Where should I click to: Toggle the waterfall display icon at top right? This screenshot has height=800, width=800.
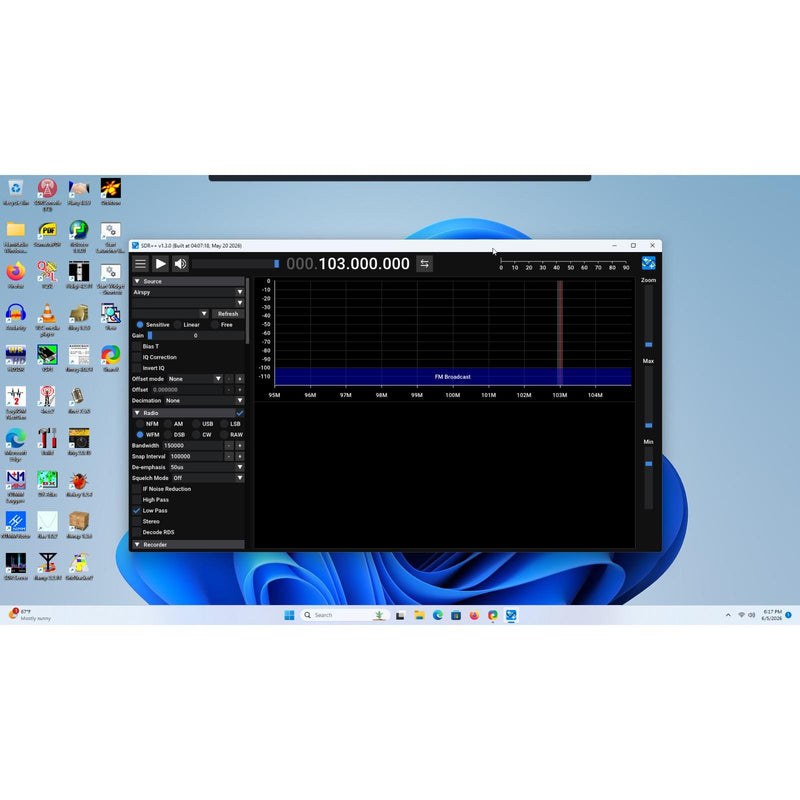point(648,263)
